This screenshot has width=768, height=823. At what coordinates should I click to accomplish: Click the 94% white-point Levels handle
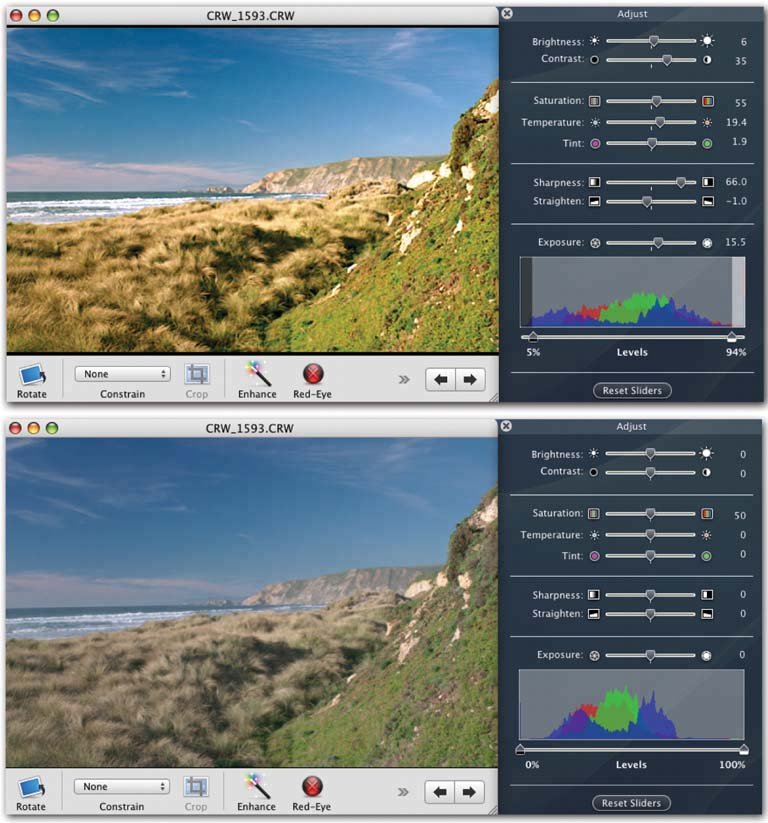[x=732, y=337]
